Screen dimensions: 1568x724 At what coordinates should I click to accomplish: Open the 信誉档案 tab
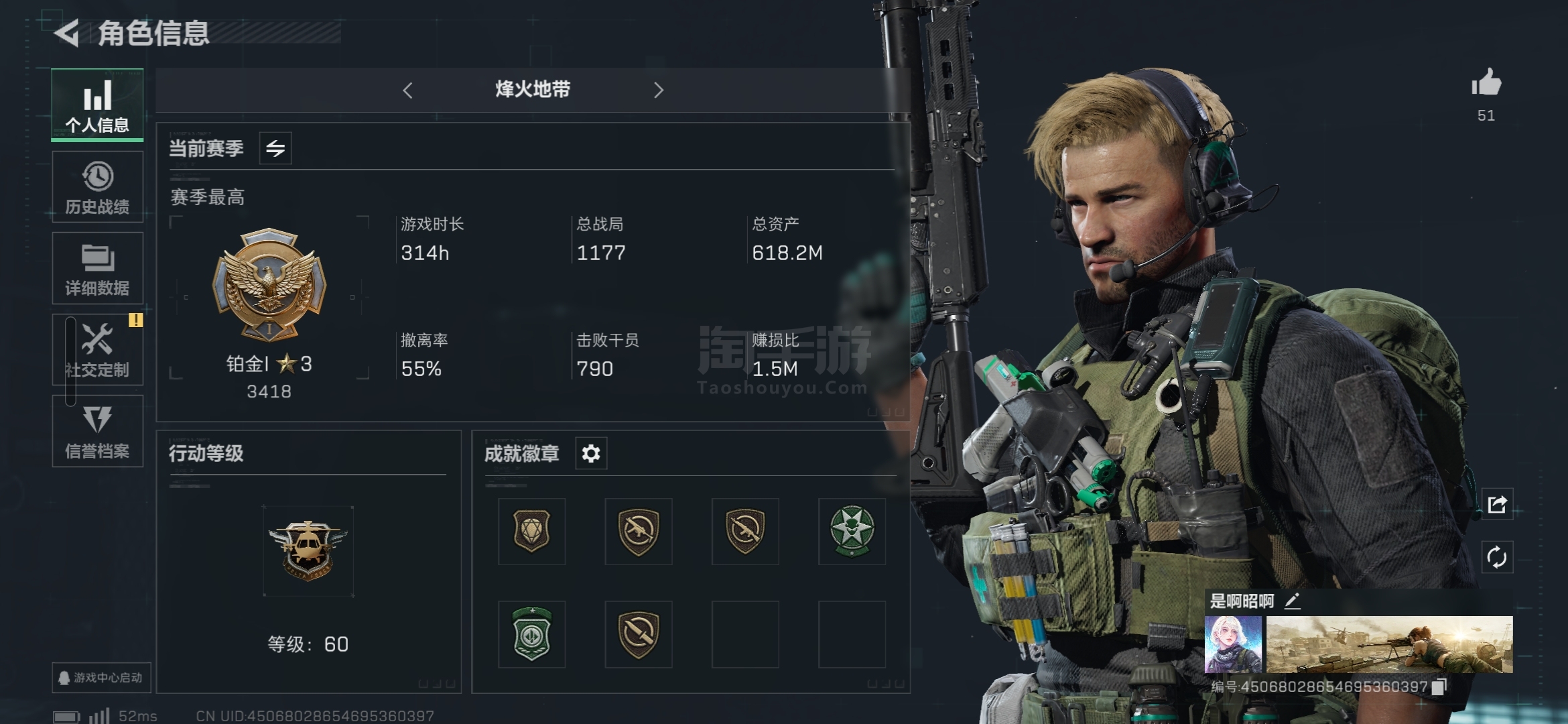[98, 431]
